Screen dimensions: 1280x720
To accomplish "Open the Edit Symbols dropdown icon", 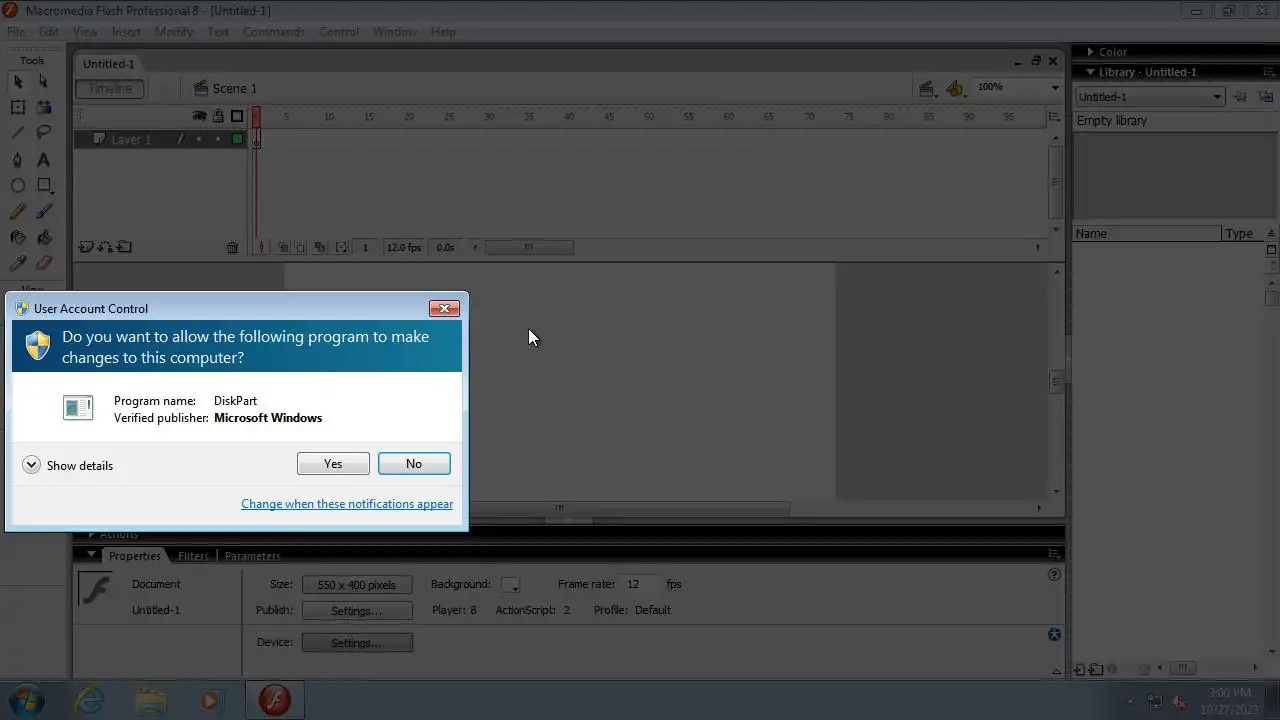I will [956, 89].
